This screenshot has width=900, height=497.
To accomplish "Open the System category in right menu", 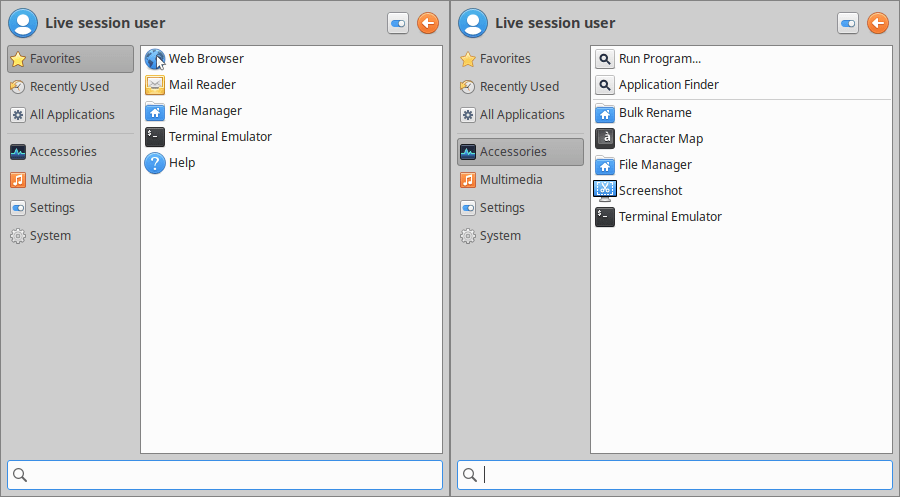I will pos(500,236).
